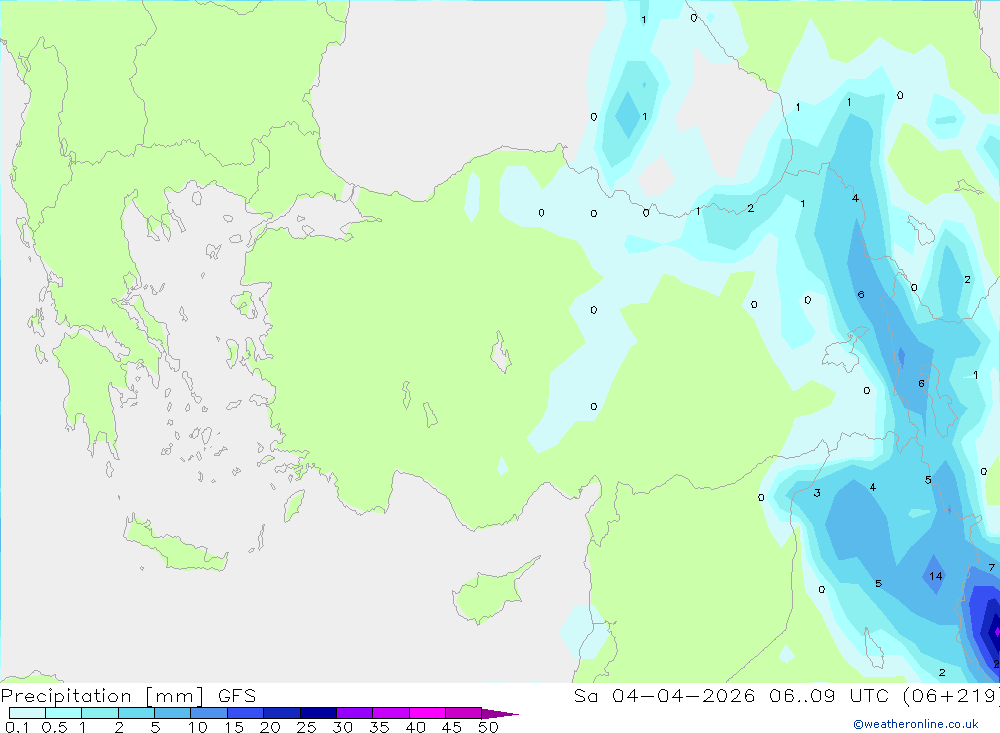Click the 20–25 mm legend color swatch
1000x733 pixels.
click(282, 713)
